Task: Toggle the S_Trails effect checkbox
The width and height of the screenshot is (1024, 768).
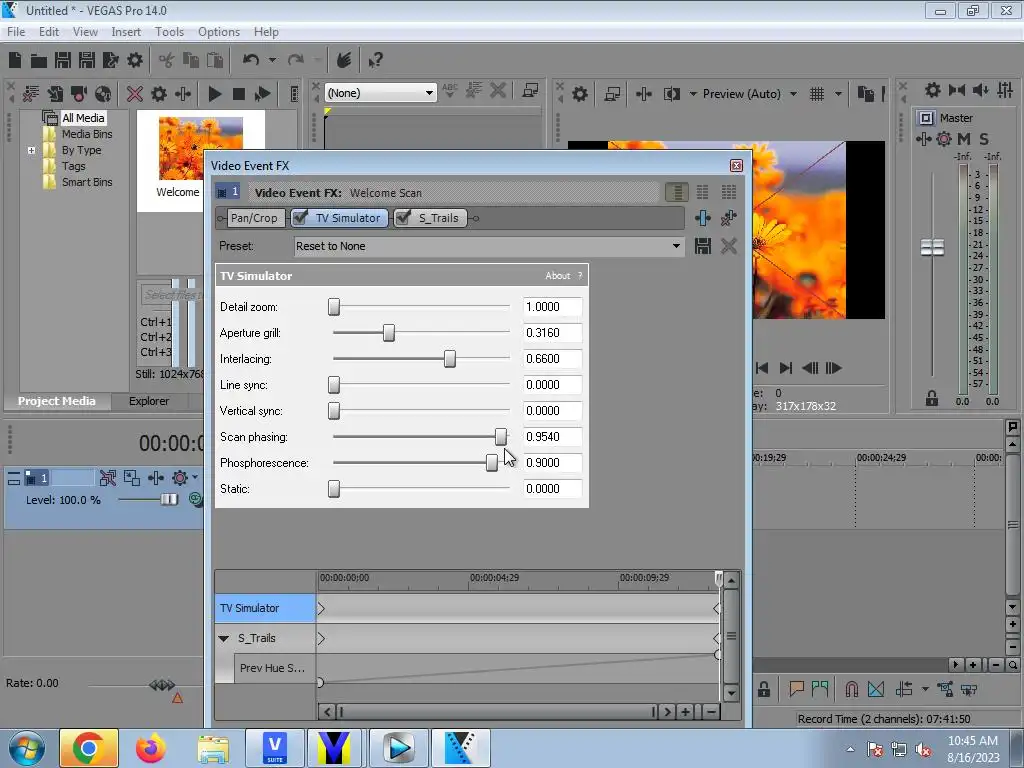Action: click(x=404, y=218)
